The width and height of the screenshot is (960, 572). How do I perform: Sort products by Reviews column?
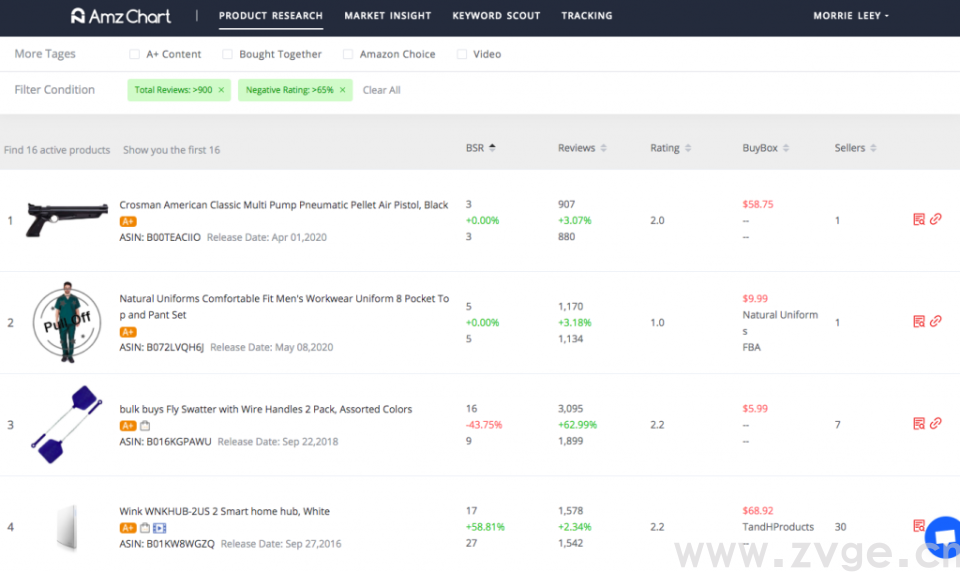tap(582, 148)
